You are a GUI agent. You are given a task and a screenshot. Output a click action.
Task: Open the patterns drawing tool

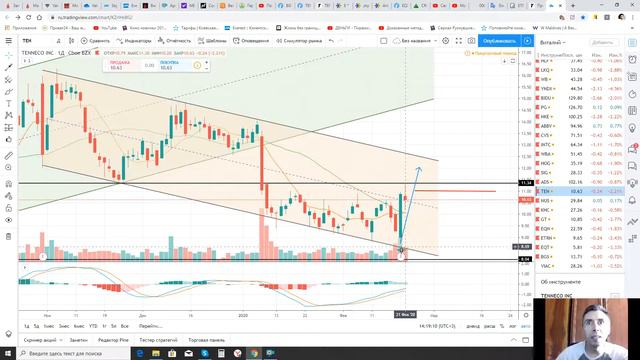(x=9, y=116)
